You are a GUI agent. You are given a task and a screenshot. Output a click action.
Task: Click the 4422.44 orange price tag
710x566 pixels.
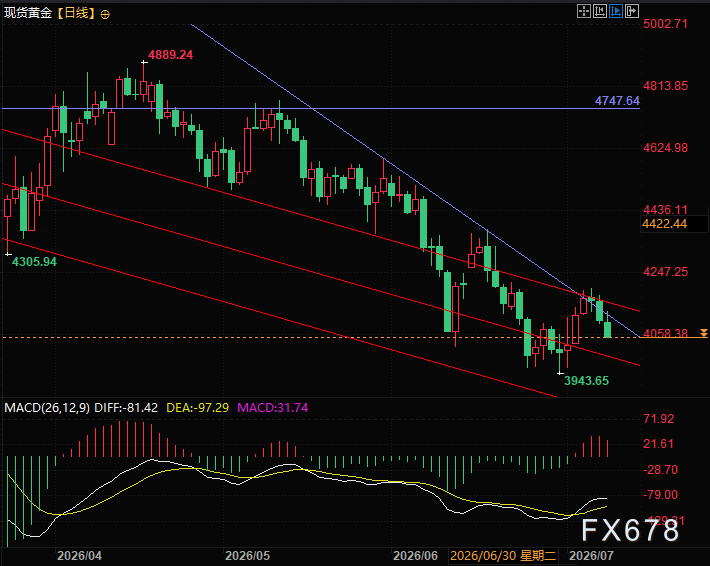click(664, 223)
